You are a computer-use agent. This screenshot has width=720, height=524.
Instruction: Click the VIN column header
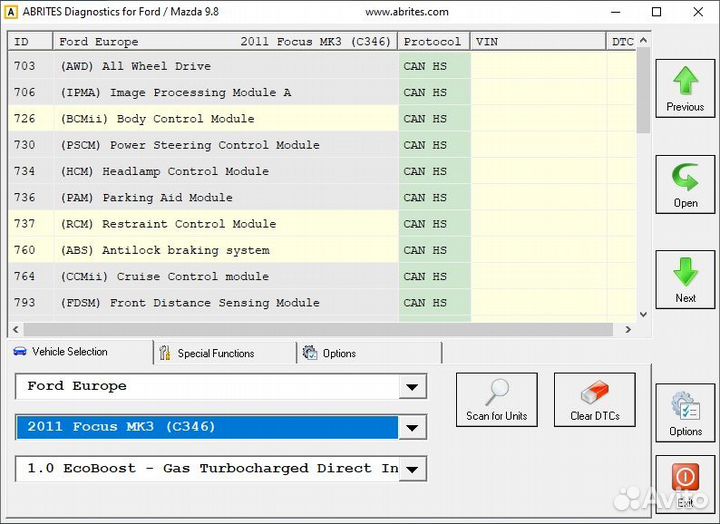pos(538,42)
